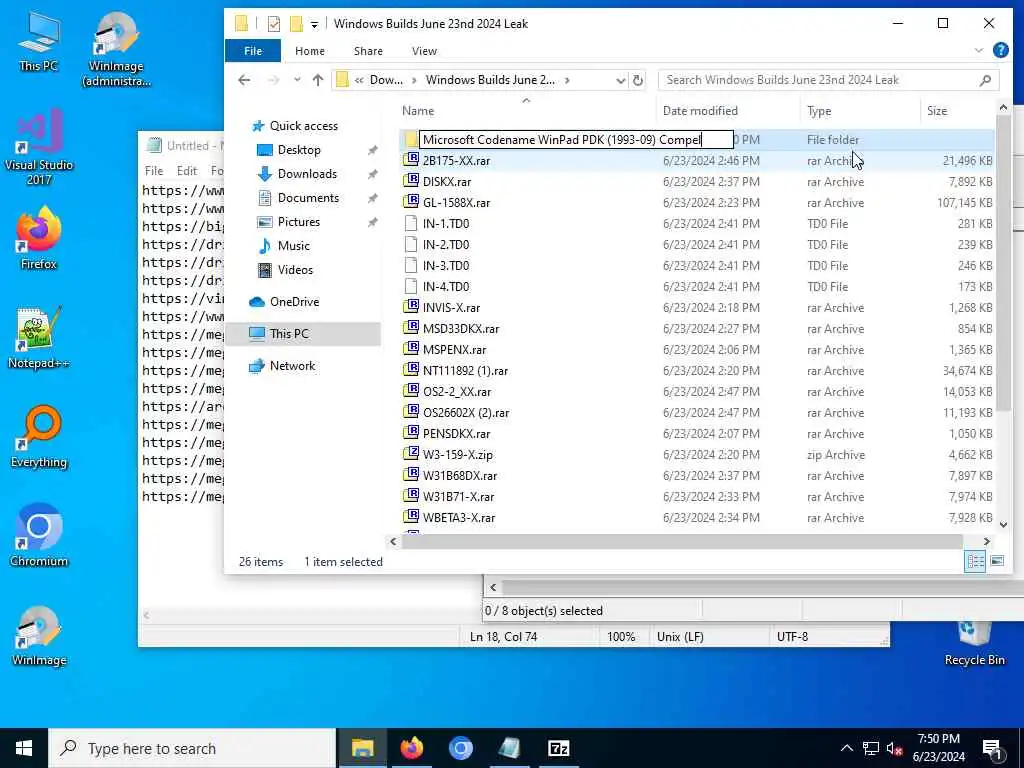Screen dimensions: 1024x768
Task: Open the File tab in Explorer
Action: coord(253,51)
